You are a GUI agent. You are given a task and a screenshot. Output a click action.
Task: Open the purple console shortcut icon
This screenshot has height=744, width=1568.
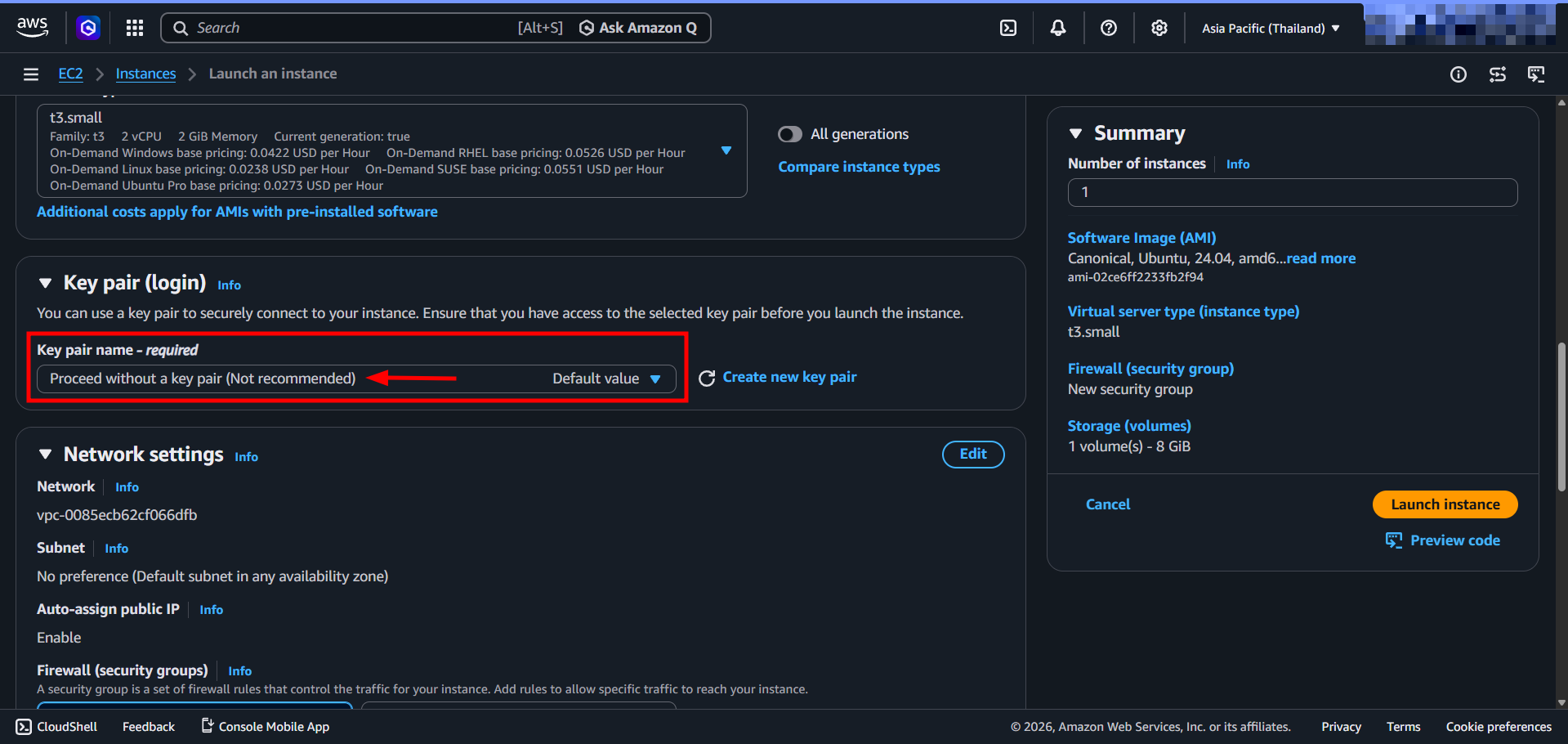click(x=88, y=28)
